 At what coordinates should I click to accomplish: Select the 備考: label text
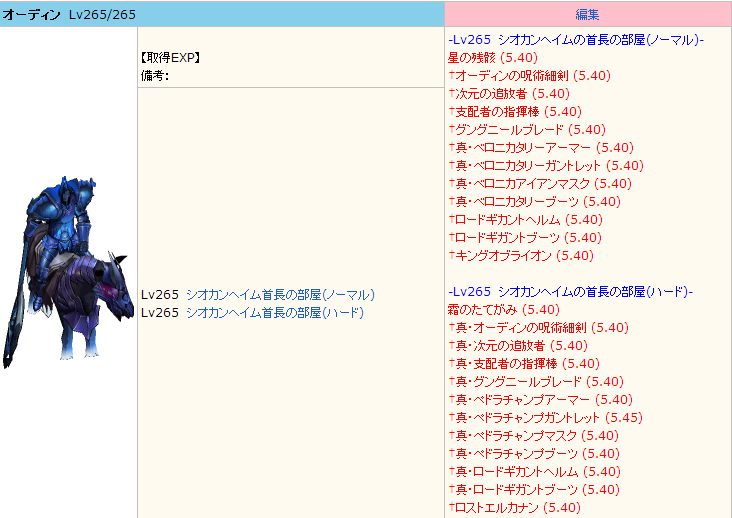click(x=155, y=76)
